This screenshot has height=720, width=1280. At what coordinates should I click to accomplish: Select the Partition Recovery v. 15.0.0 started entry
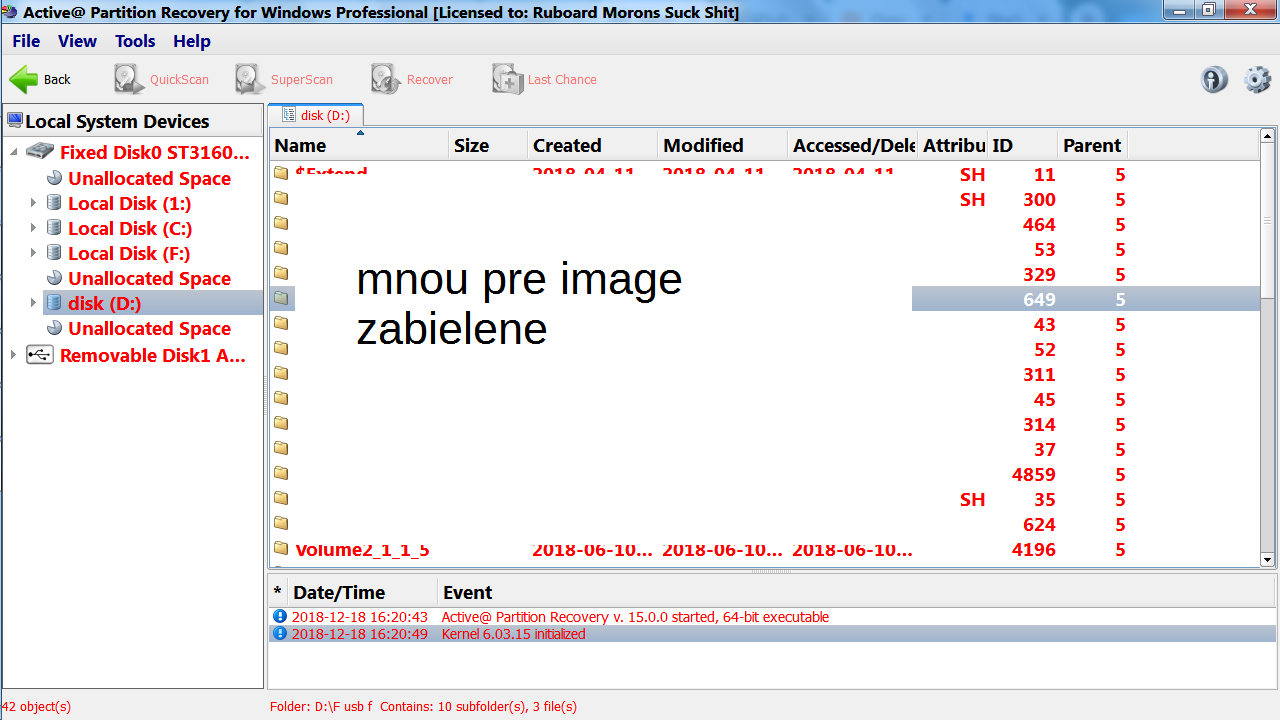click(635, 617)
